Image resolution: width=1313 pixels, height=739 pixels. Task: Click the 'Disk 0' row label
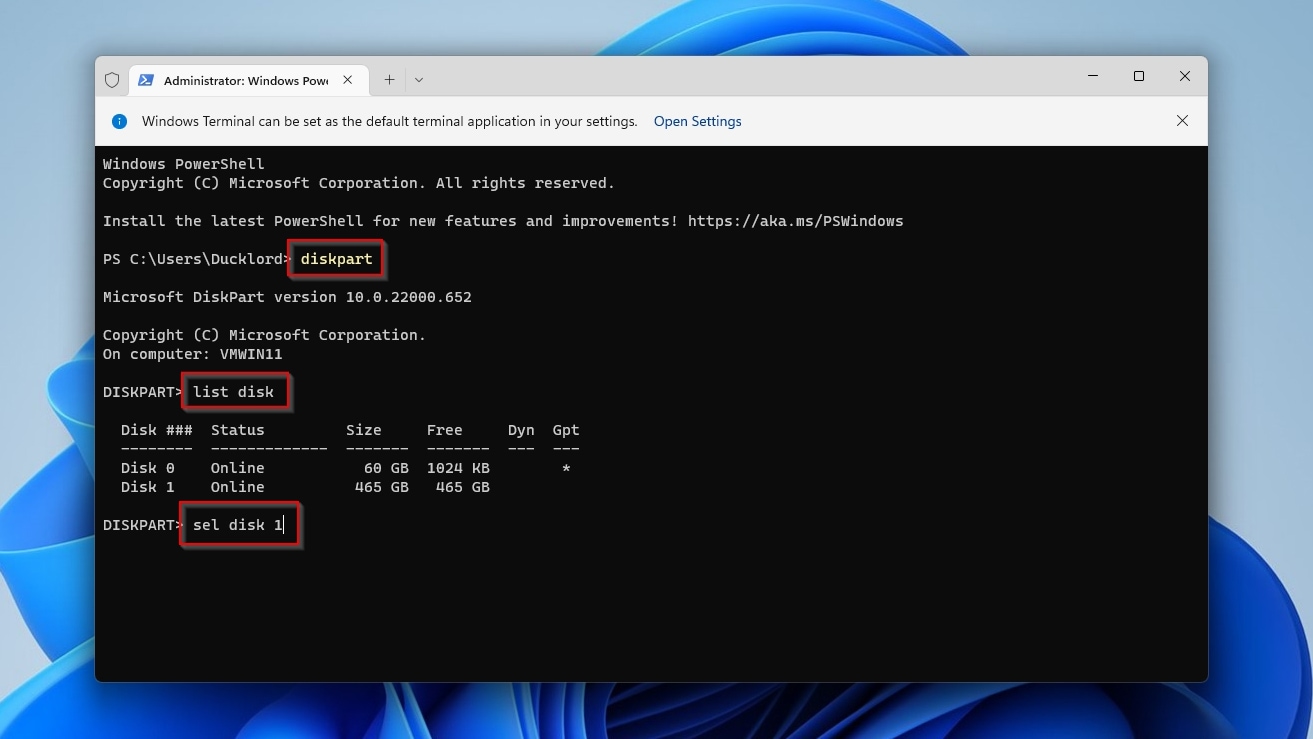(148, 468)
